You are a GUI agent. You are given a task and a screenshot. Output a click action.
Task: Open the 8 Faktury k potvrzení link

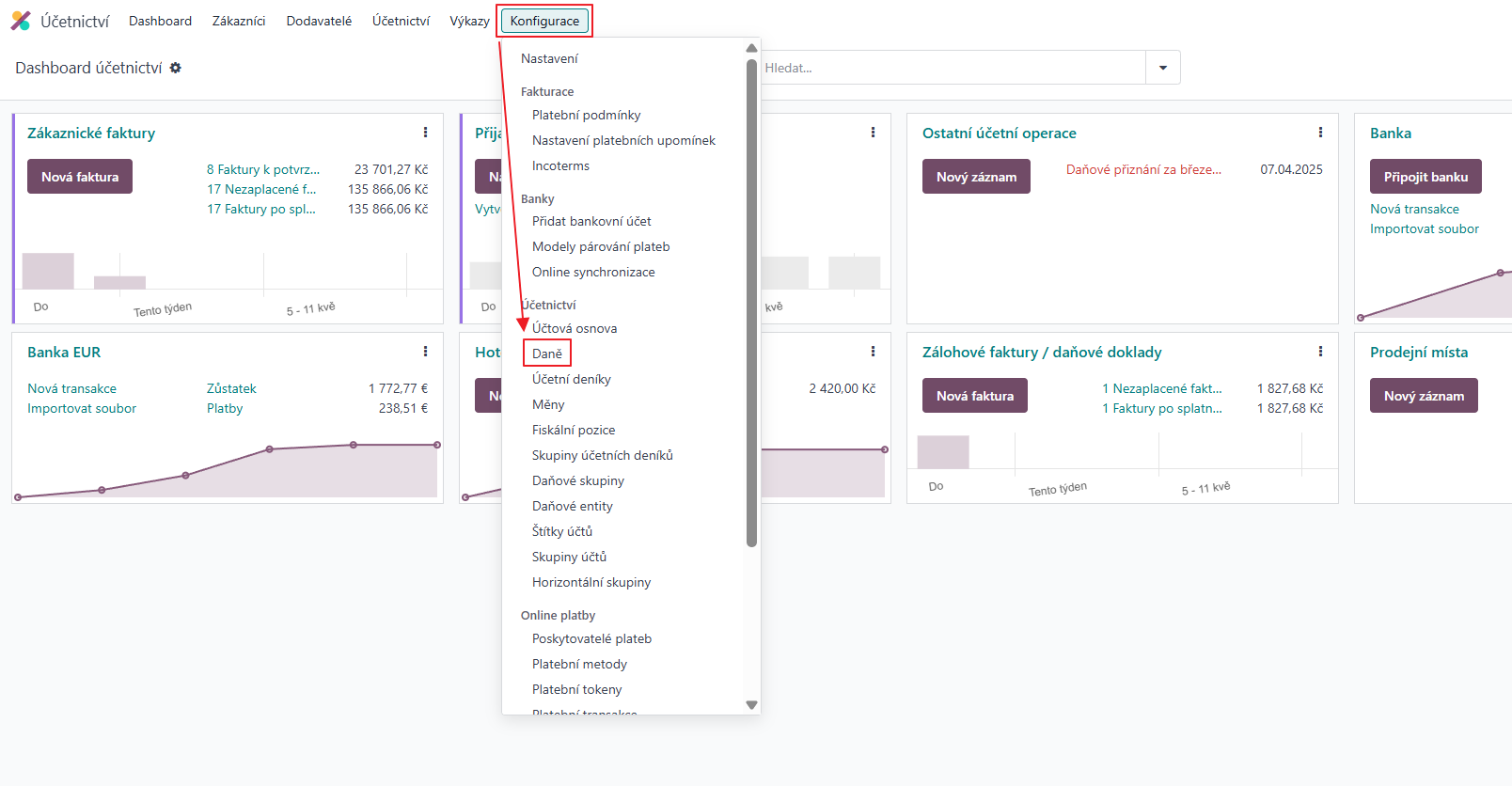coord(263,169)
